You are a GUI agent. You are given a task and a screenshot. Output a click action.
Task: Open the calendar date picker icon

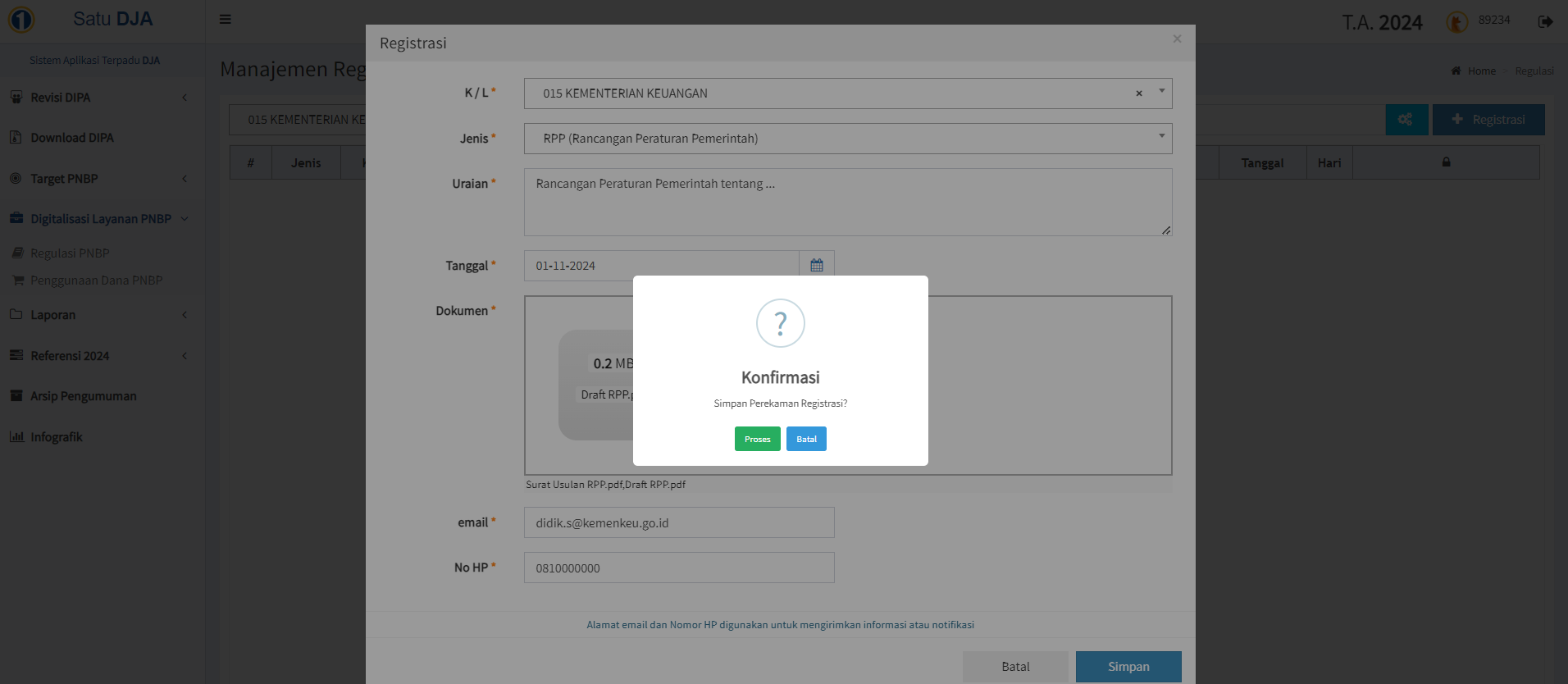[817, 266]
